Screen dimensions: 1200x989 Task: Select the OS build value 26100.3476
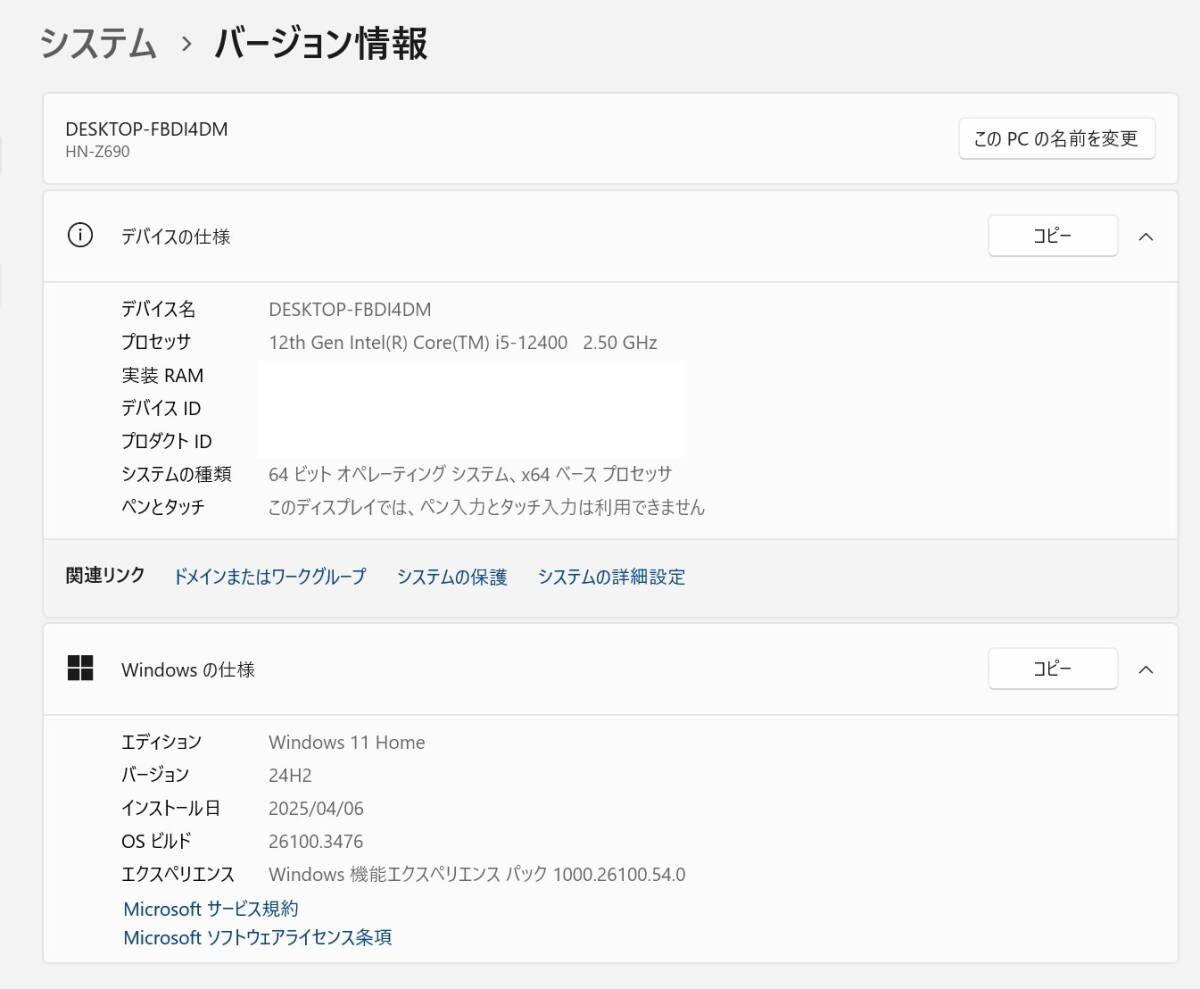316,841
